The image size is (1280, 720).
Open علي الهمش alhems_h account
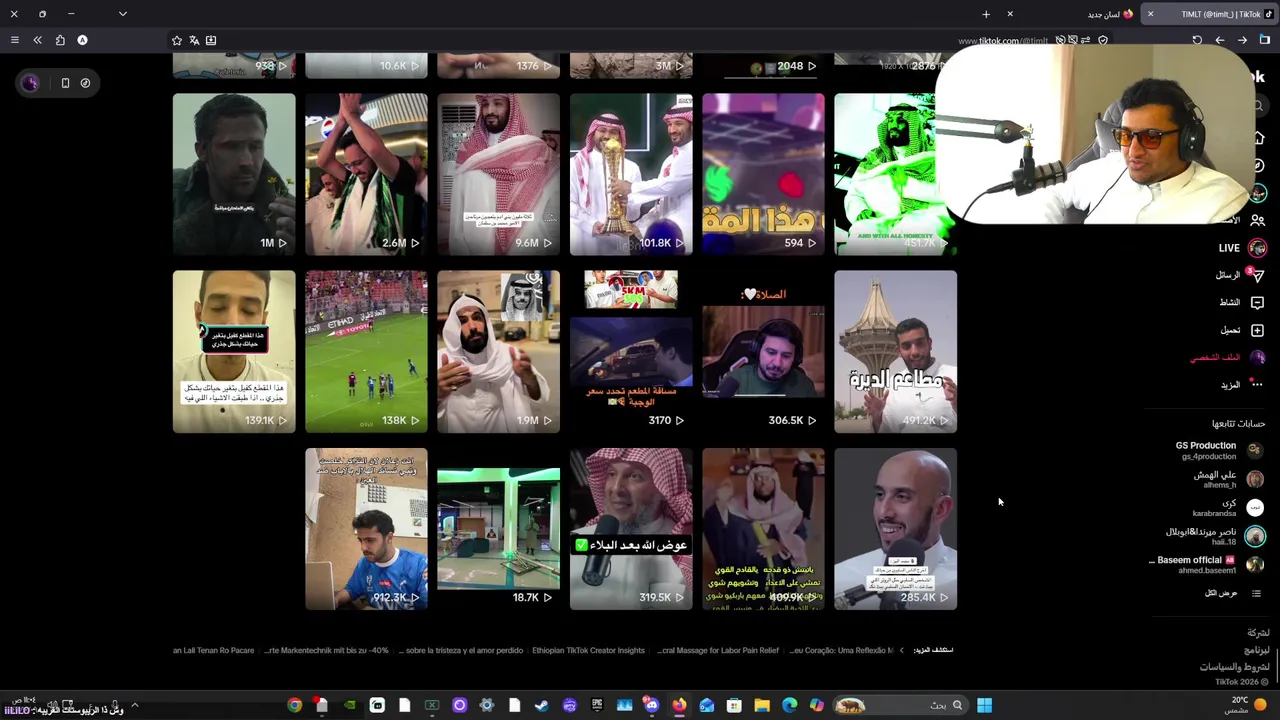pos(1229,479)
